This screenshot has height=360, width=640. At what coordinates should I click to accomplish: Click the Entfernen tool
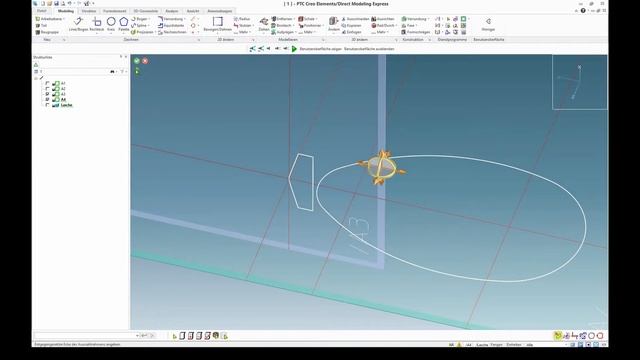pos(282,19)
